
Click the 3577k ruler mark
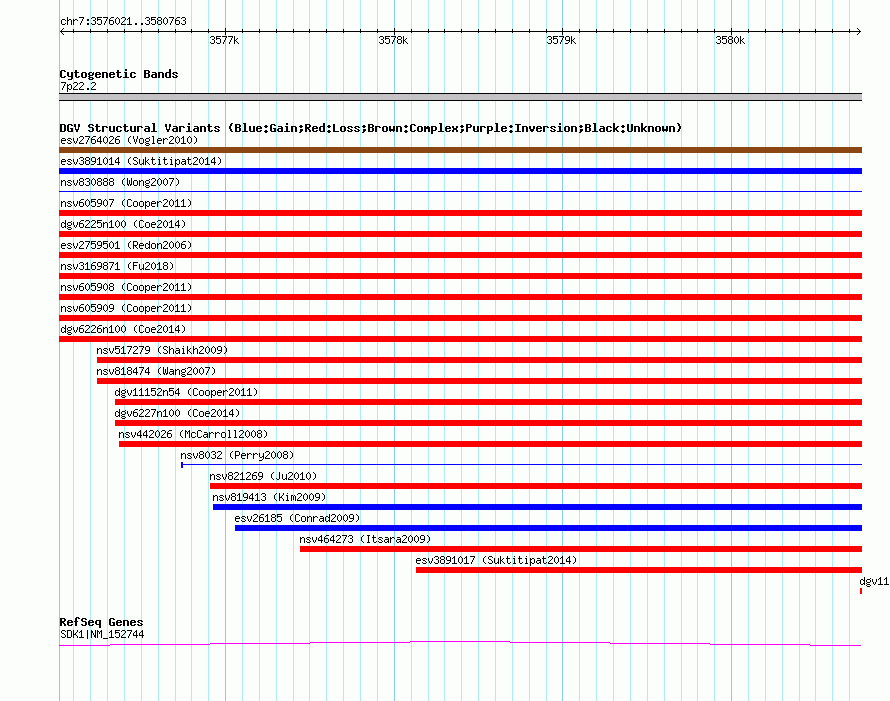point(224,40)
